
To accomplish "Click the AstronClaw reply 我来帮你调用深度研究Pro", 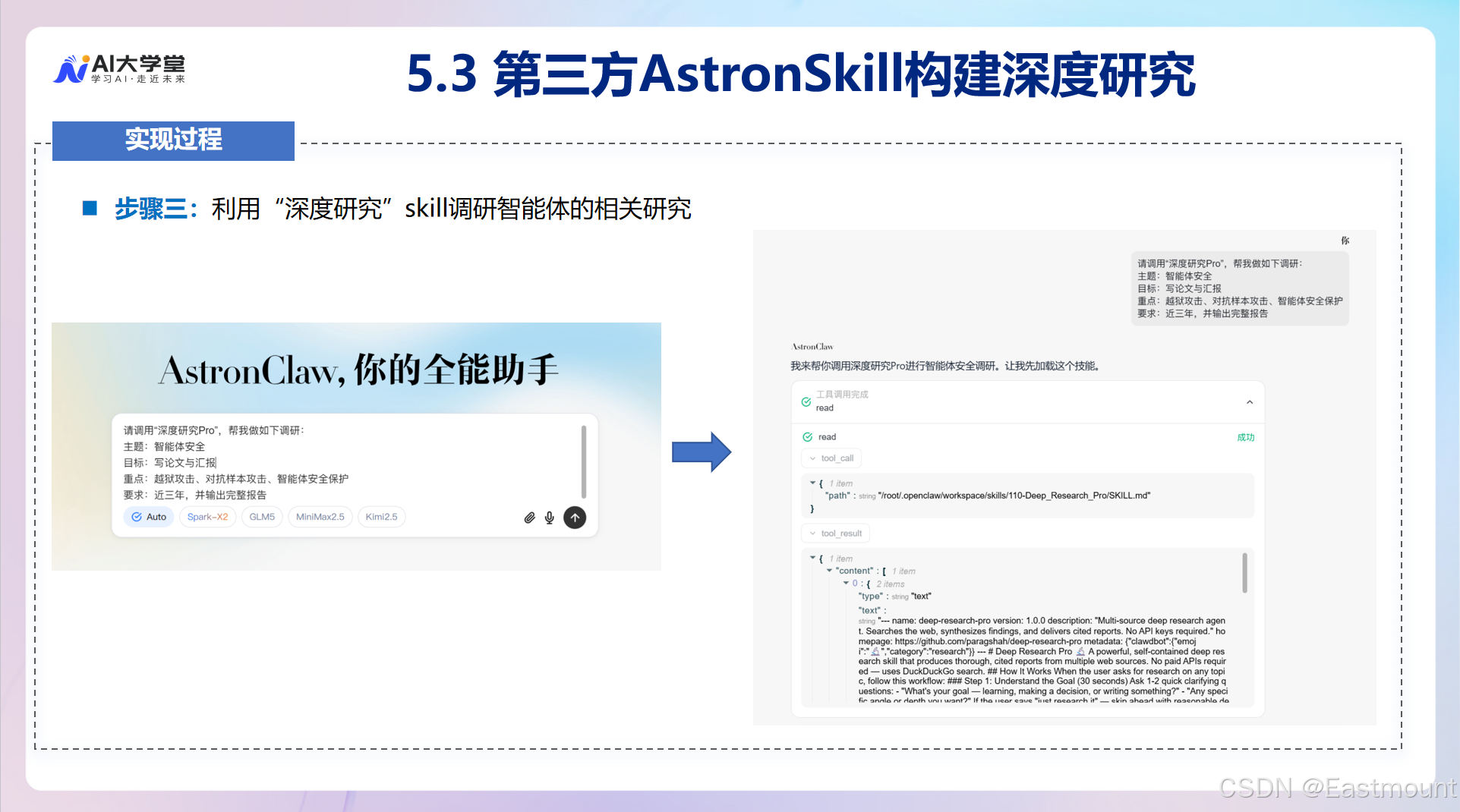I will [x=945, y=366].
